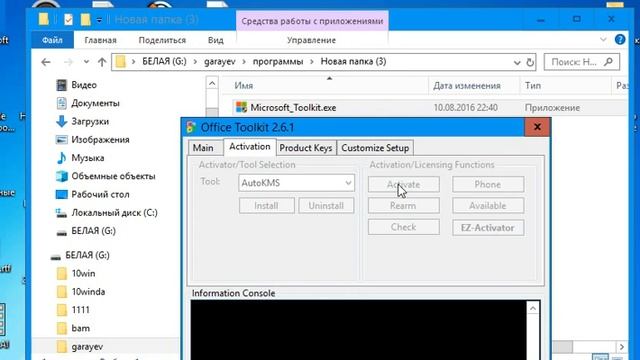Image resolution: width=640 pixels, height=360 pixels.
Task: Go back in Explorer navigation
Action: (x=46, y=62)
